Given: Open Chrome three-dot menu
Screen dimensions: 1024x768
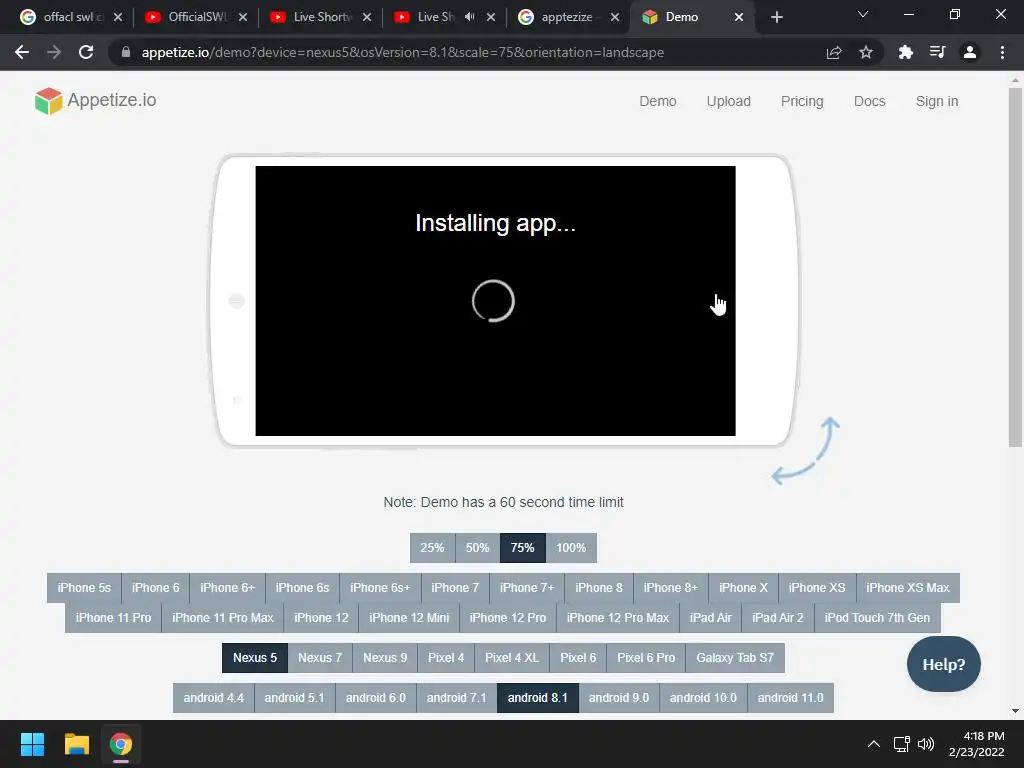Looking at the screenshot, I should [1002, 52].
